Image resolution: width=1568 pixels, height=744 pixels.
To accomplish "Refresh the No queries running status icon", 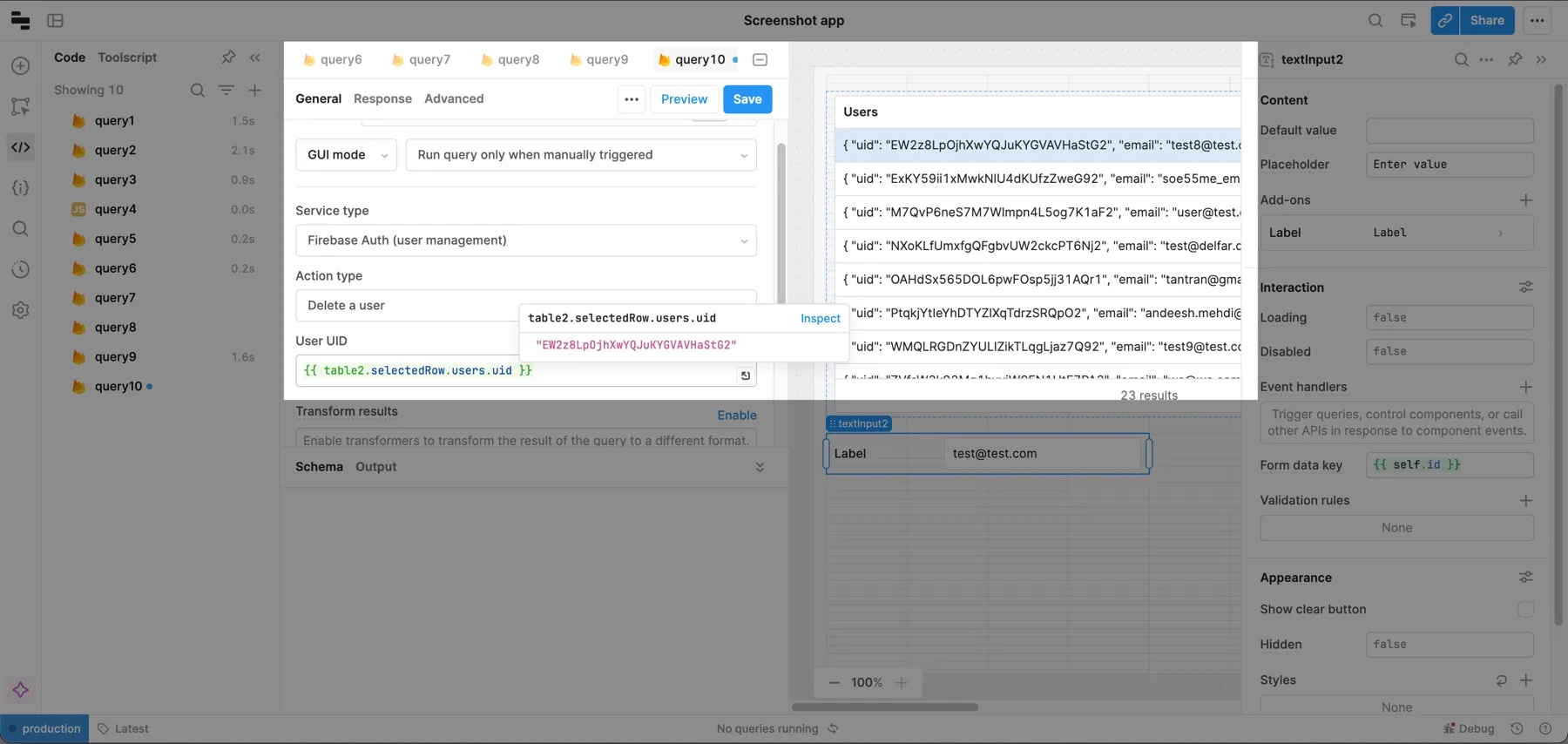I will click(834, 728).
